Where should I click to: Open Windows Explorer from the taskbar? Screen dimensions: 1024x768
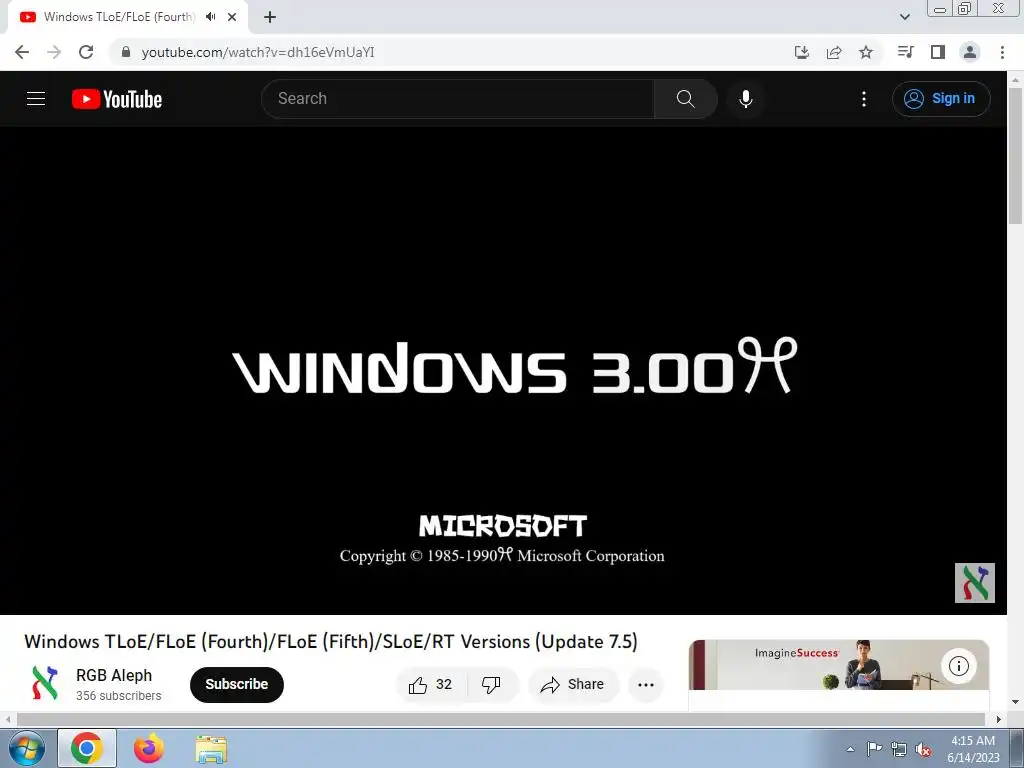pyautogui.click(x=211, y=749)
